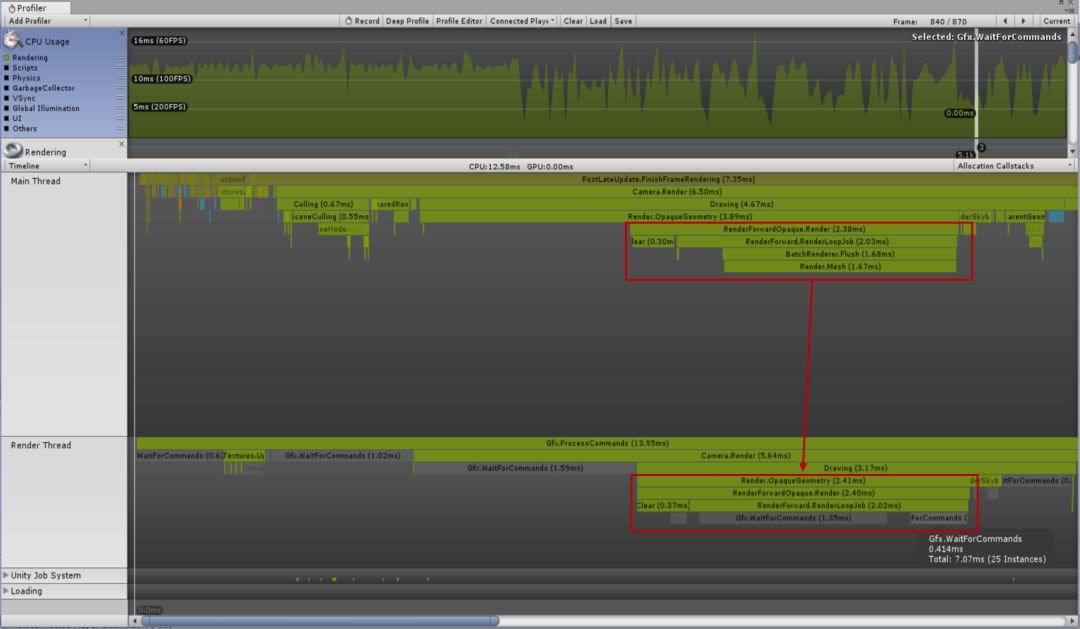
Task: Select Gfx.WaitForCommands (1.02ms) sample
Action: (342, 455)
